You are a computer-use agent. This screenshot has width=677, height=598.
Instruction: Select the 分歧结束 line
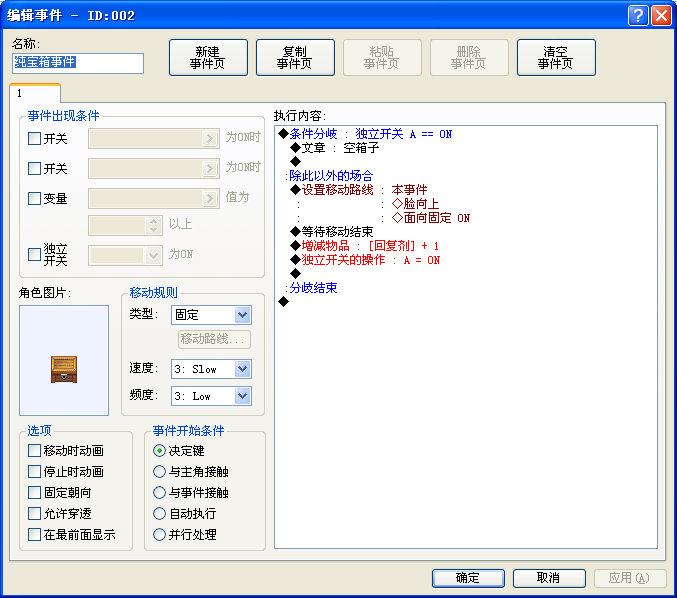pyautogui.click(x=311, y=288)
